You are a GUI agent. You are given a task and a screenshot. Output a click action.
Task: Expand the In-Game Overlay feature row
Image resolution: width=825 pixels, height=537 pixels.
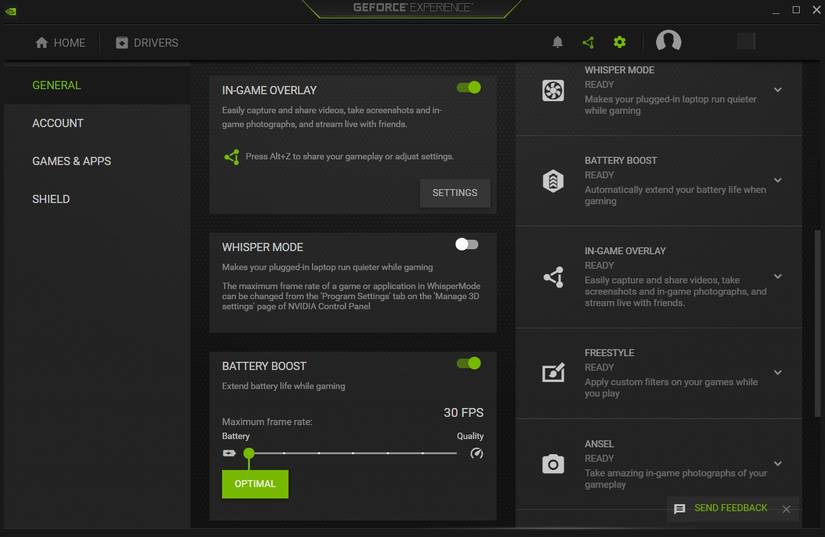(x=778, y=276)
